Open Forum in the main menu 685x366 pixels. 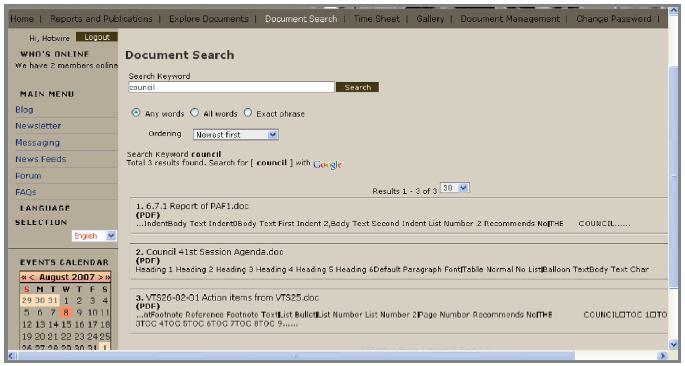click(x=28, y=176)
